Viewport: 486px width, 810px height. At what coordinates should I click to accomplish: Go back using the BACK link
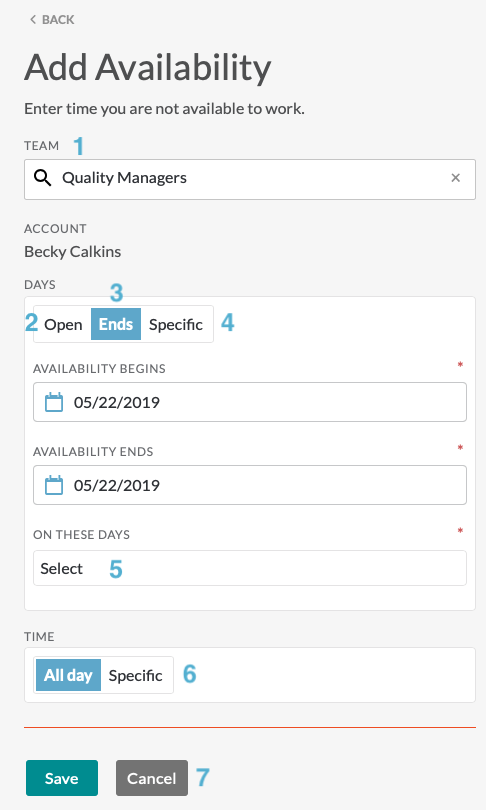(52, 20)
